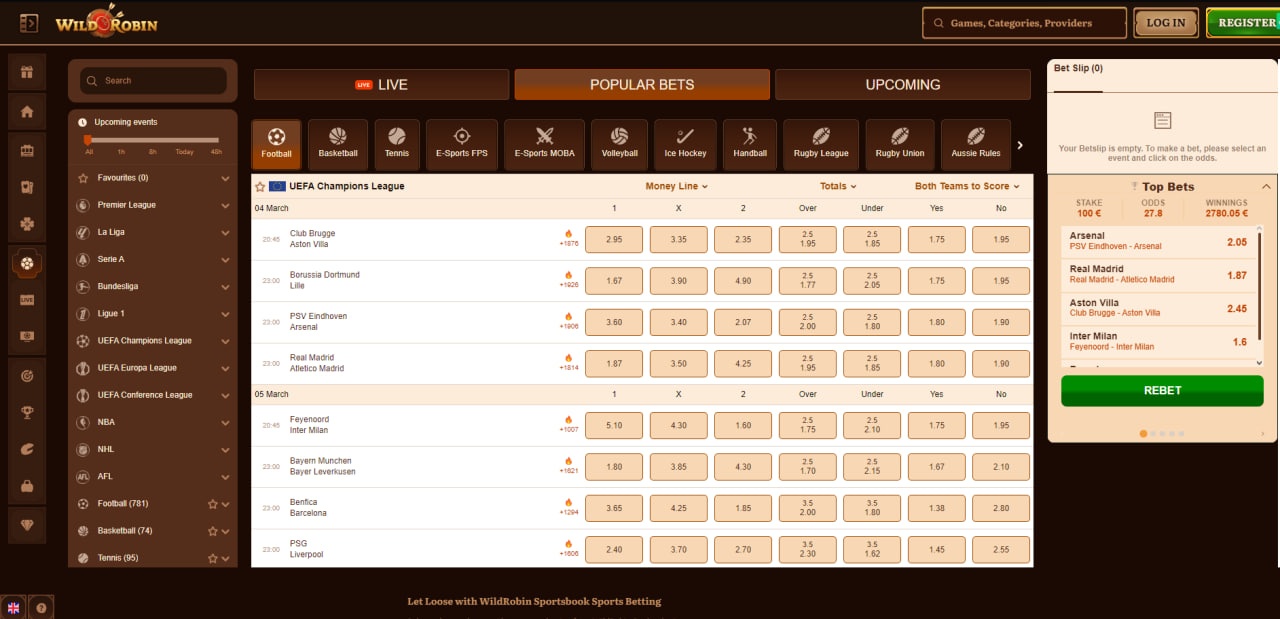Show more sports with the right arrow
1280x619 pixels.
1020,145
